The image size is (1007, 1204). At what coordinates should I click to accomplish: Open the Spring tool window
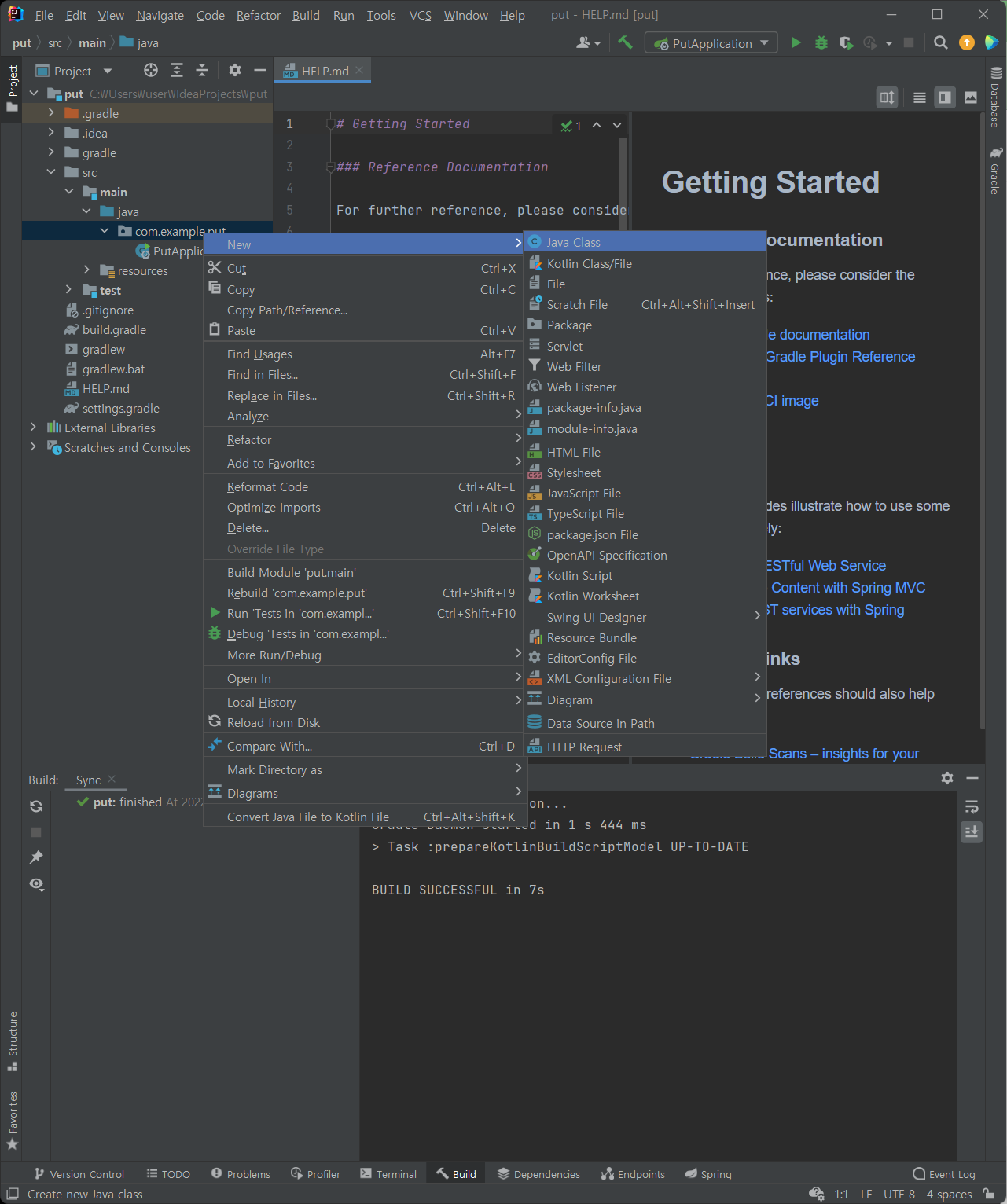tap(708, 1174)
